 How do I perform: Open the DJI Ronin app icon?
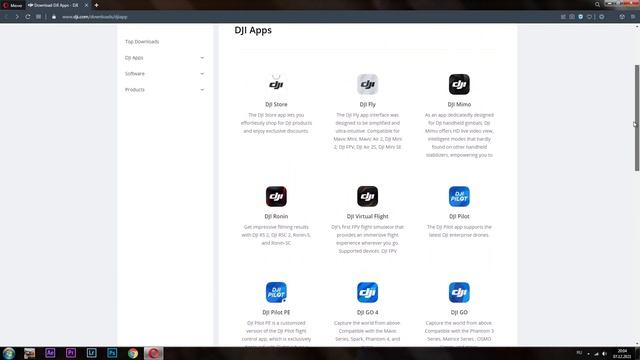tap(276, 196)
